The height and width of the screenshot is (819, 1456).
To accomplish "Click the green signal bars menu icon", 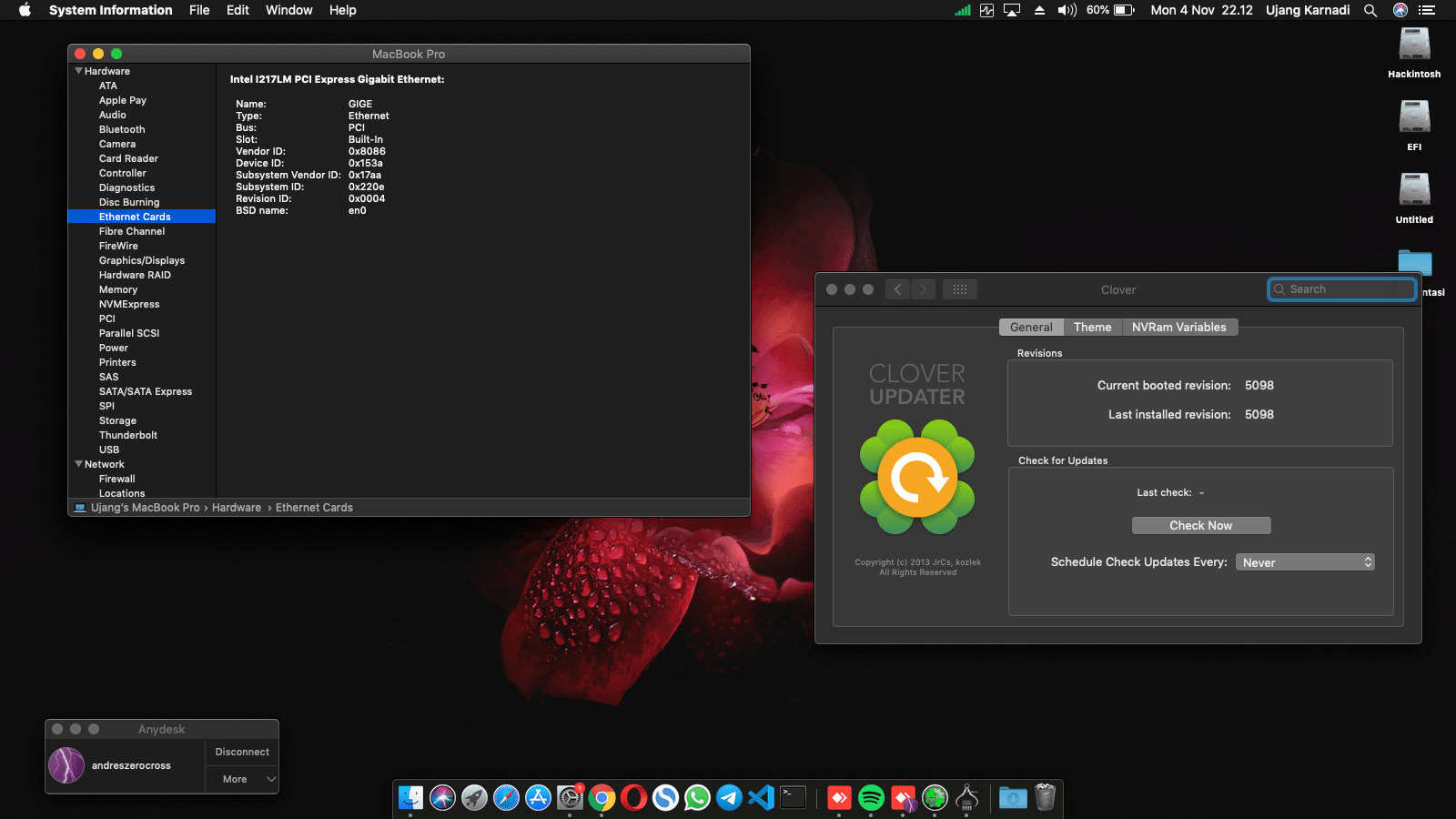I will click(963, 10).
